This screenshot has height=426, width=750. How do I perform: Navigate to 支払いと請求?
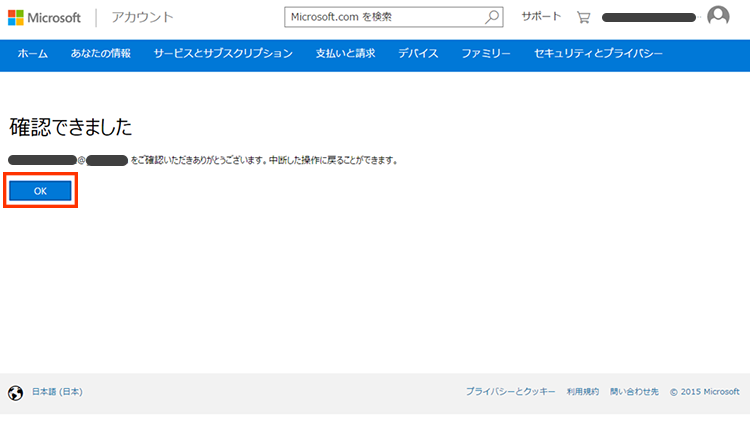point(345,53)
